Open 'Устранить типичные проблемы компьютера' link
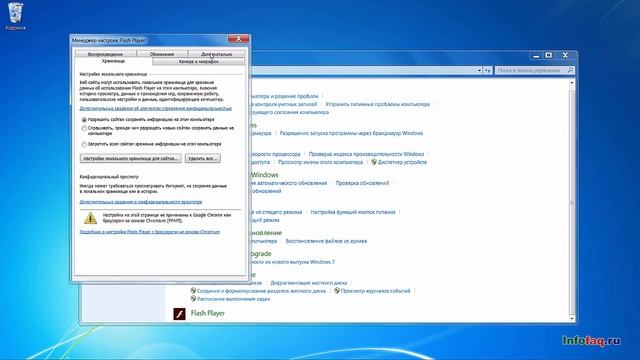The height and width of the screenshot is (360, 640). 378,104
